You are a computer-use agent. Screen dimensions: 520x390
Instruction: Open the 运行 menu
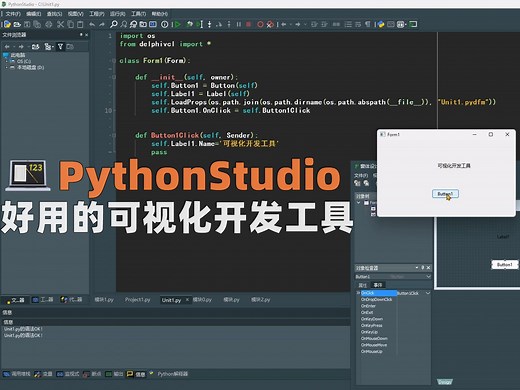(x=118, y=14)
